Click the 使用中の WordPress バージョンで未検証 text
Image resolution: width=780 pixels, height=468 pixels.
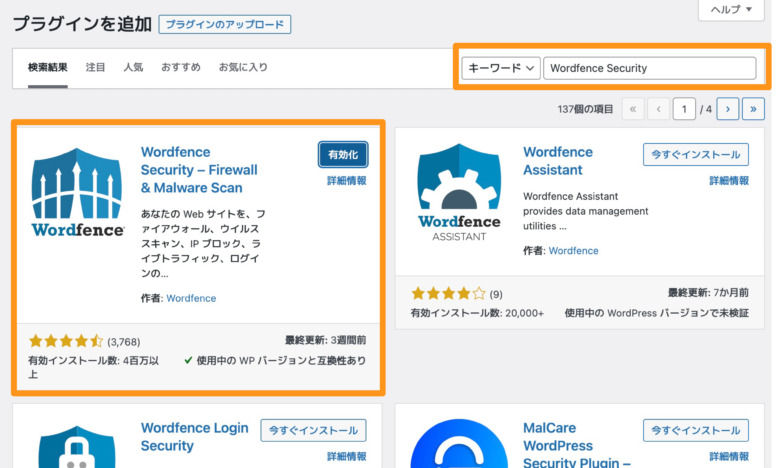(x=656, y=313)
